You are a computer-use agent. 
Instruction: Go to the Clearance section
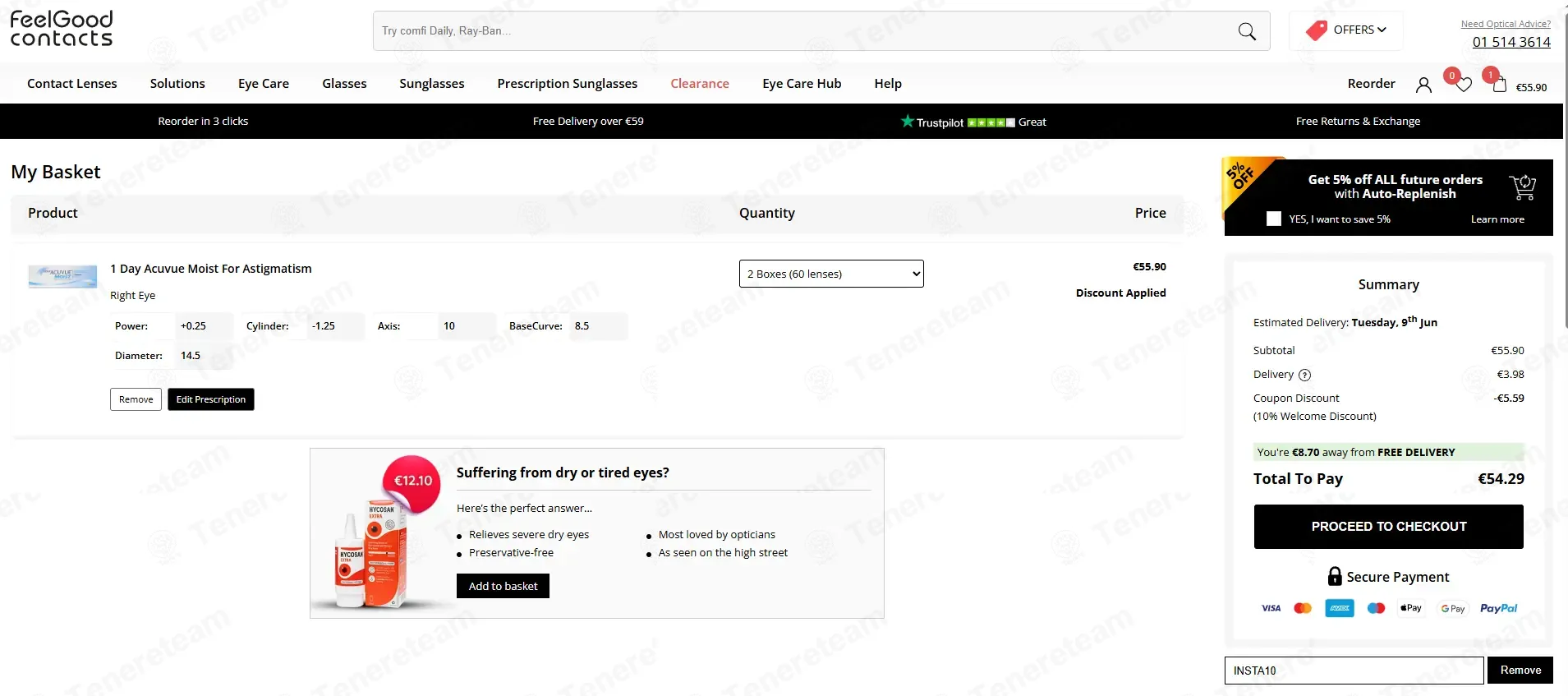tap(700, 83)
